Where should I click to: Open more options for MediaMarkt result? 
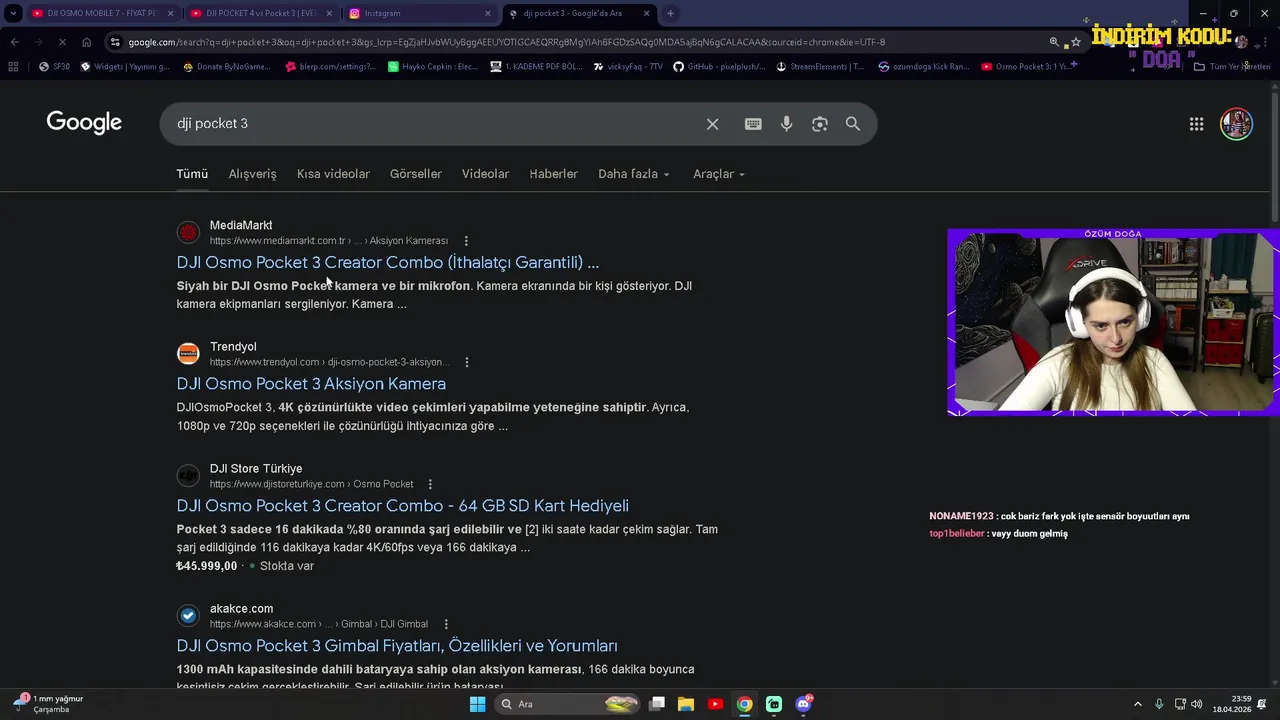466,241
